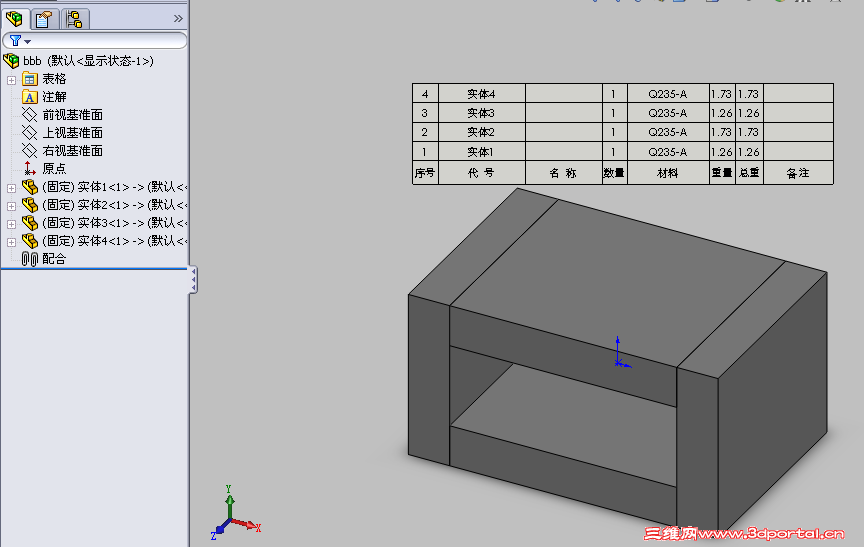This screenshot has width=864, height=547.
Task: Select the 上视基准面 tree label
Action: (72, 133)
